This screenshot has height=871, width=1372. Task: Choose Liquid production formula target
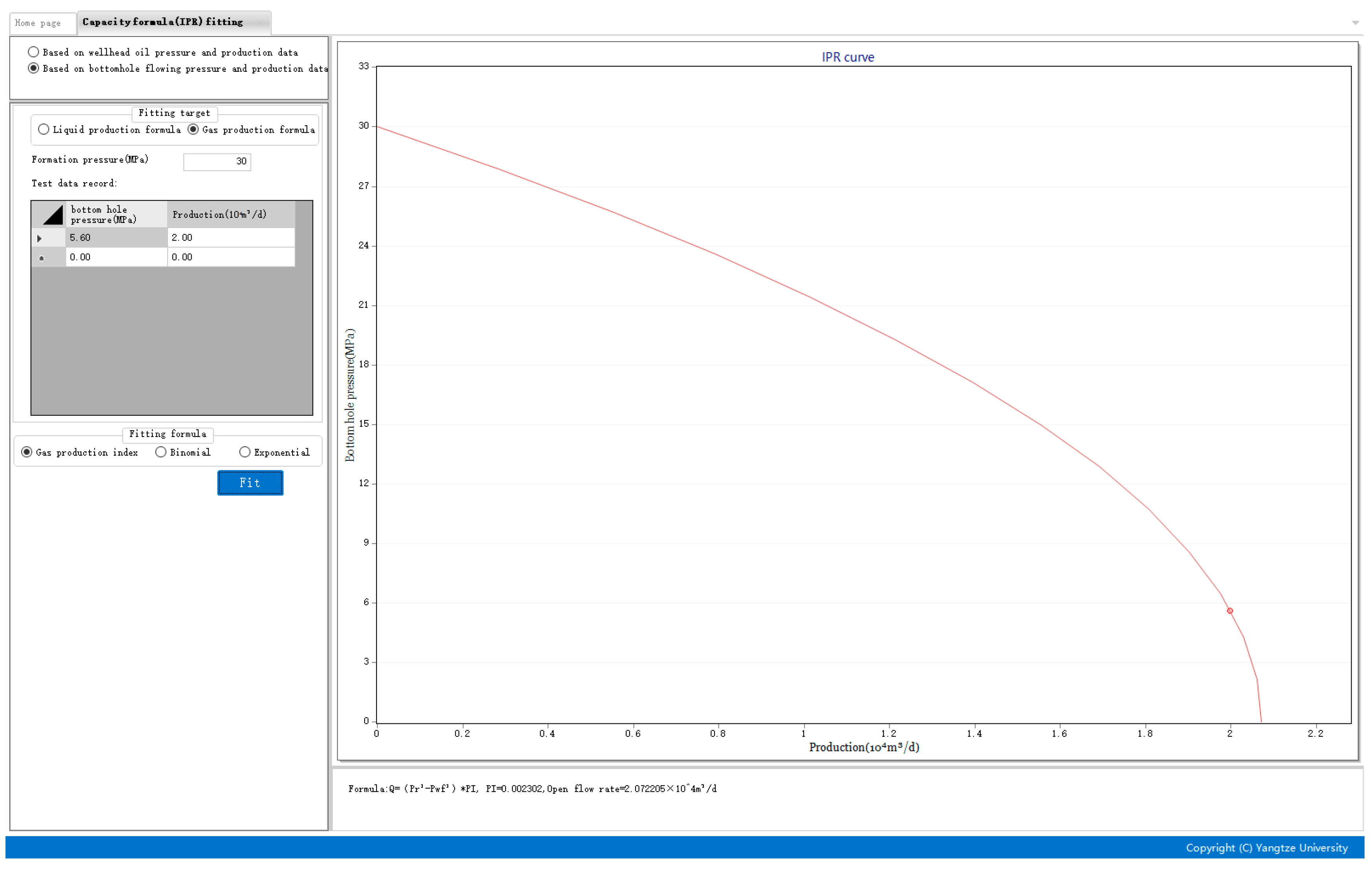tap(44, 129)
